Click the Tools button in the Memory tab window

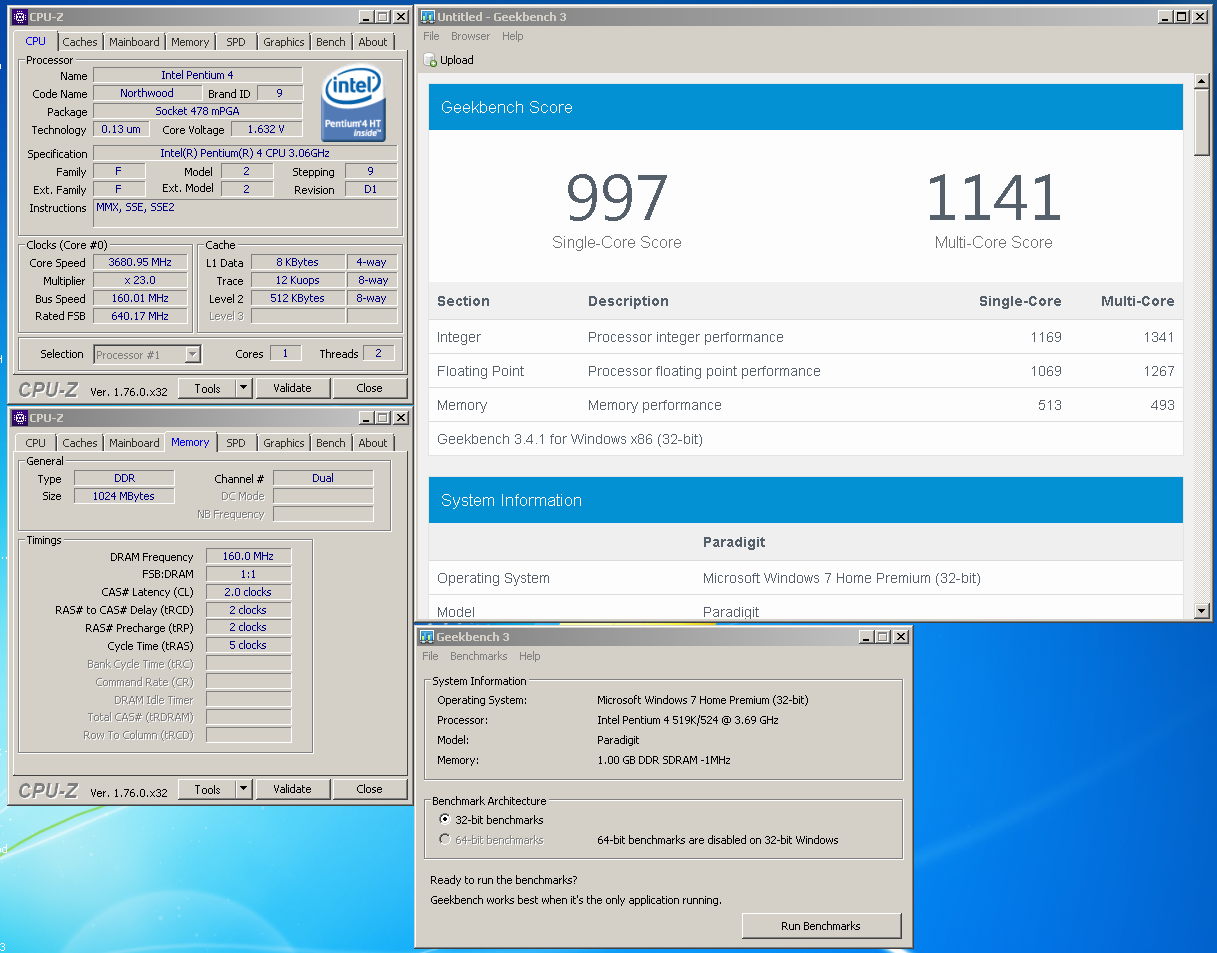point(207,789)
